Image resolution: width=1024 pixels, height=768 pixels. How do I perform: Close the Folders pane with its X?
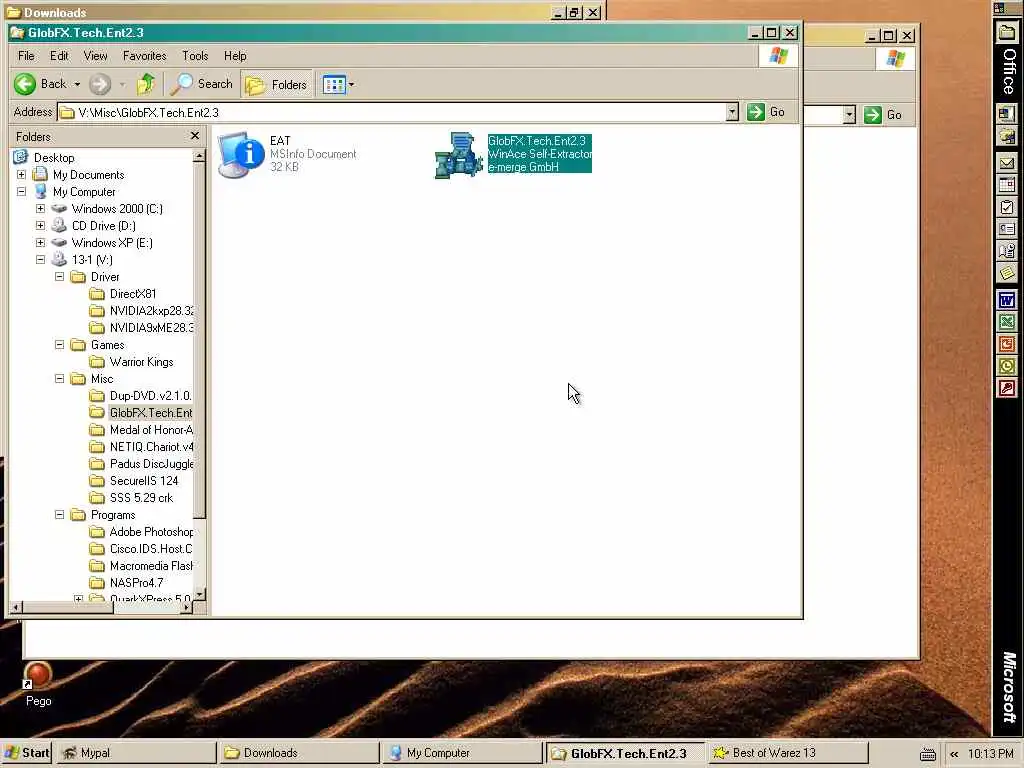(x=195, y=136)
